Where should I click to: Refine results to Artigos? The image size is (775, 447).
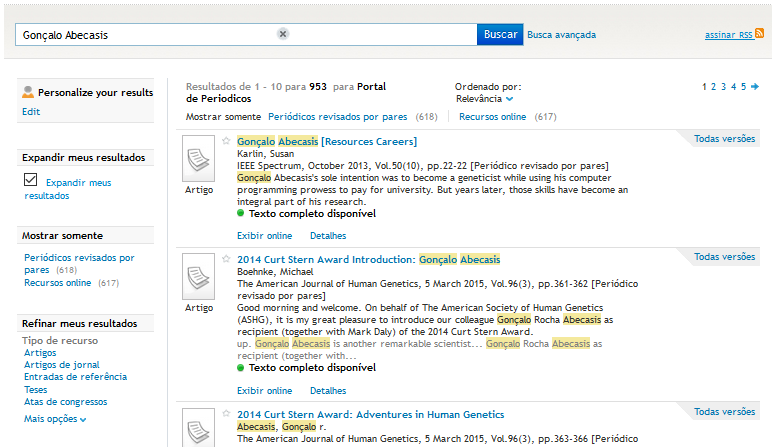40,353
